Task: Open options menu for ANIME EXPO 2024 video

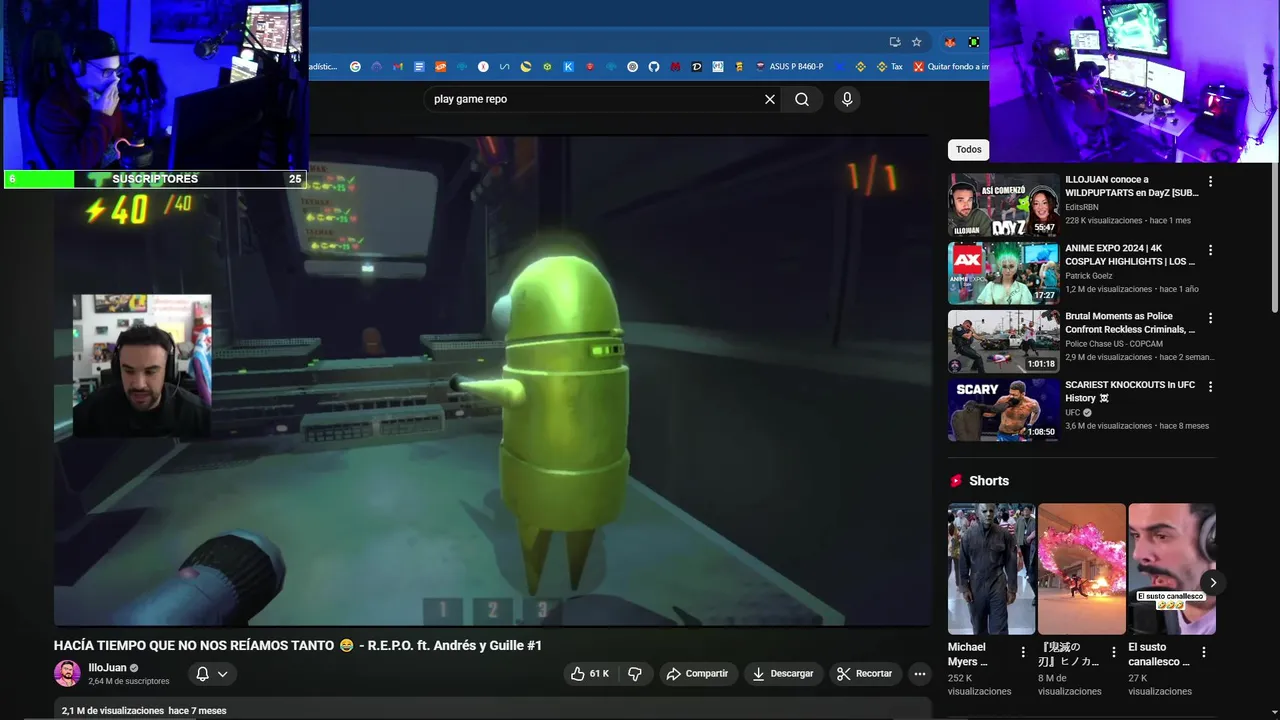Action: pos(1210,250)
